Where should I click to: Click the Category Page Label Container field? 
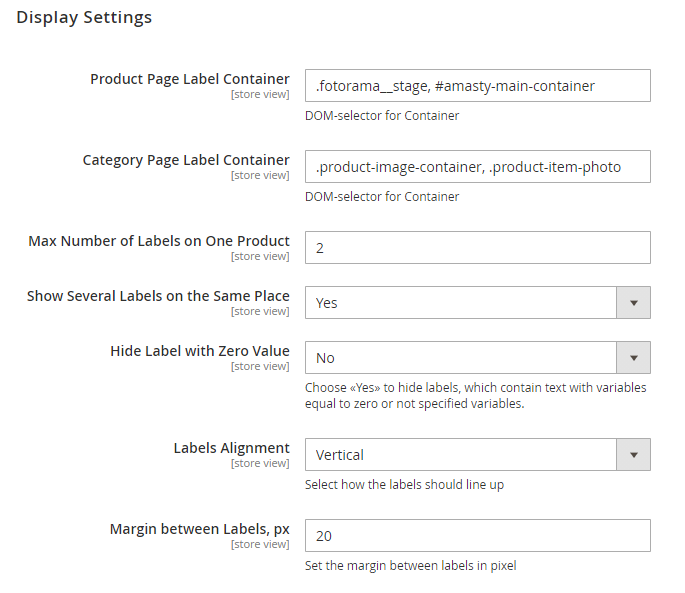[477, 167]
